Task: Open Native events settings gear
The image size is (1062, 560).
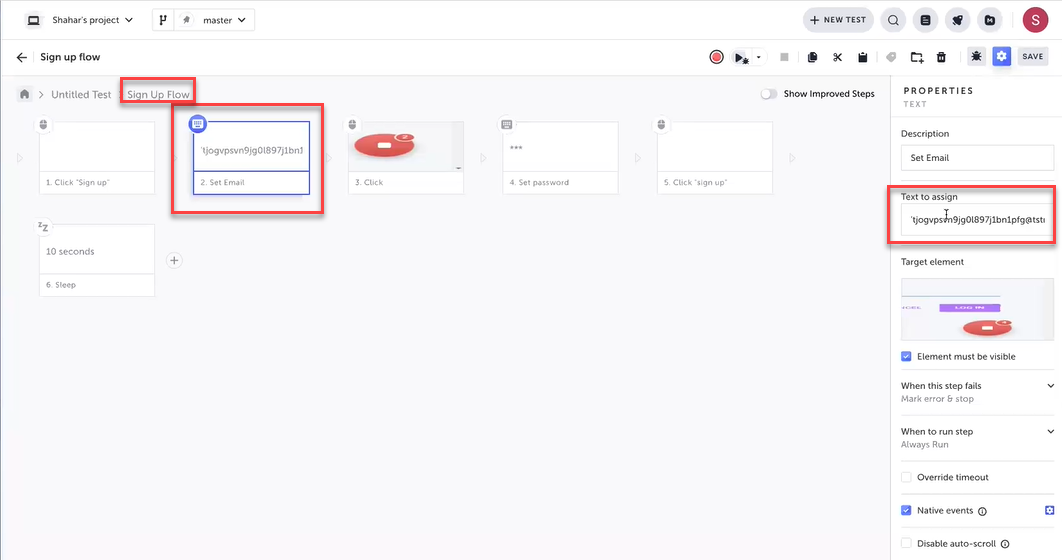Action: [1049, 511]
